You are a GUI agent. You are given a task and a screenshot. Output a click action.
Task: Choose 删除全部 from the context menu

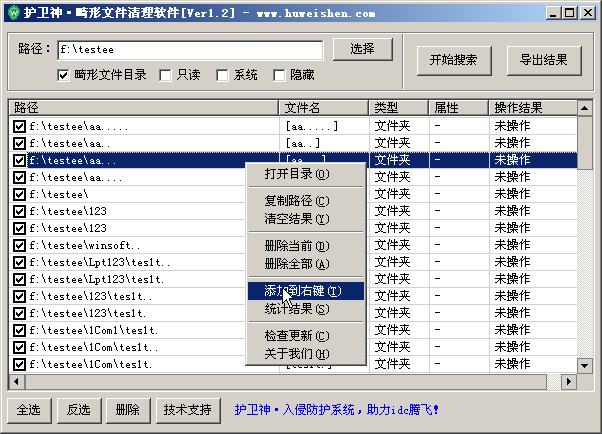(296, 263)
